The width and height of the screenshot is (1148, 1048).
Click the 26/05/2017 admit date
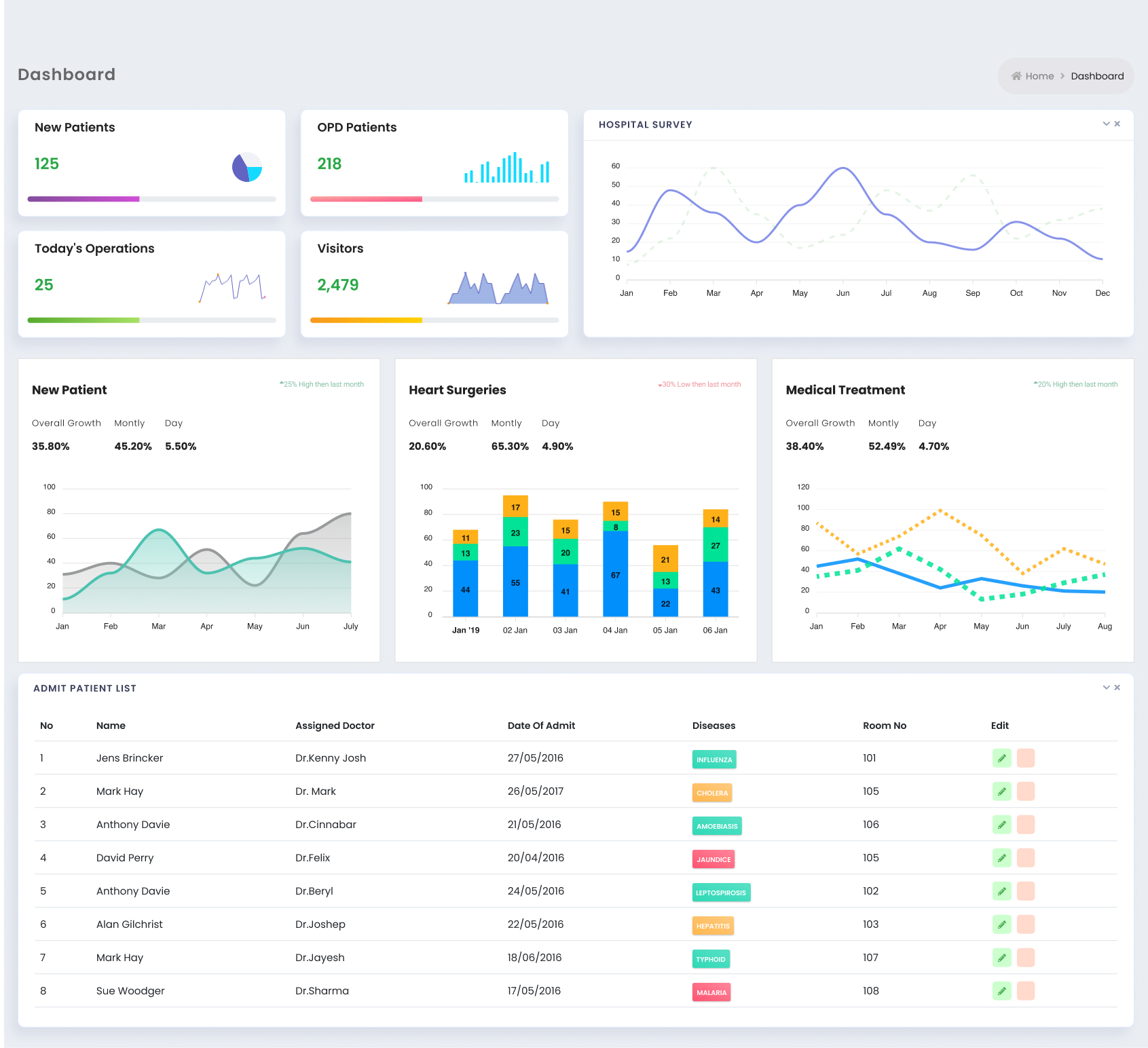[536, 791]
